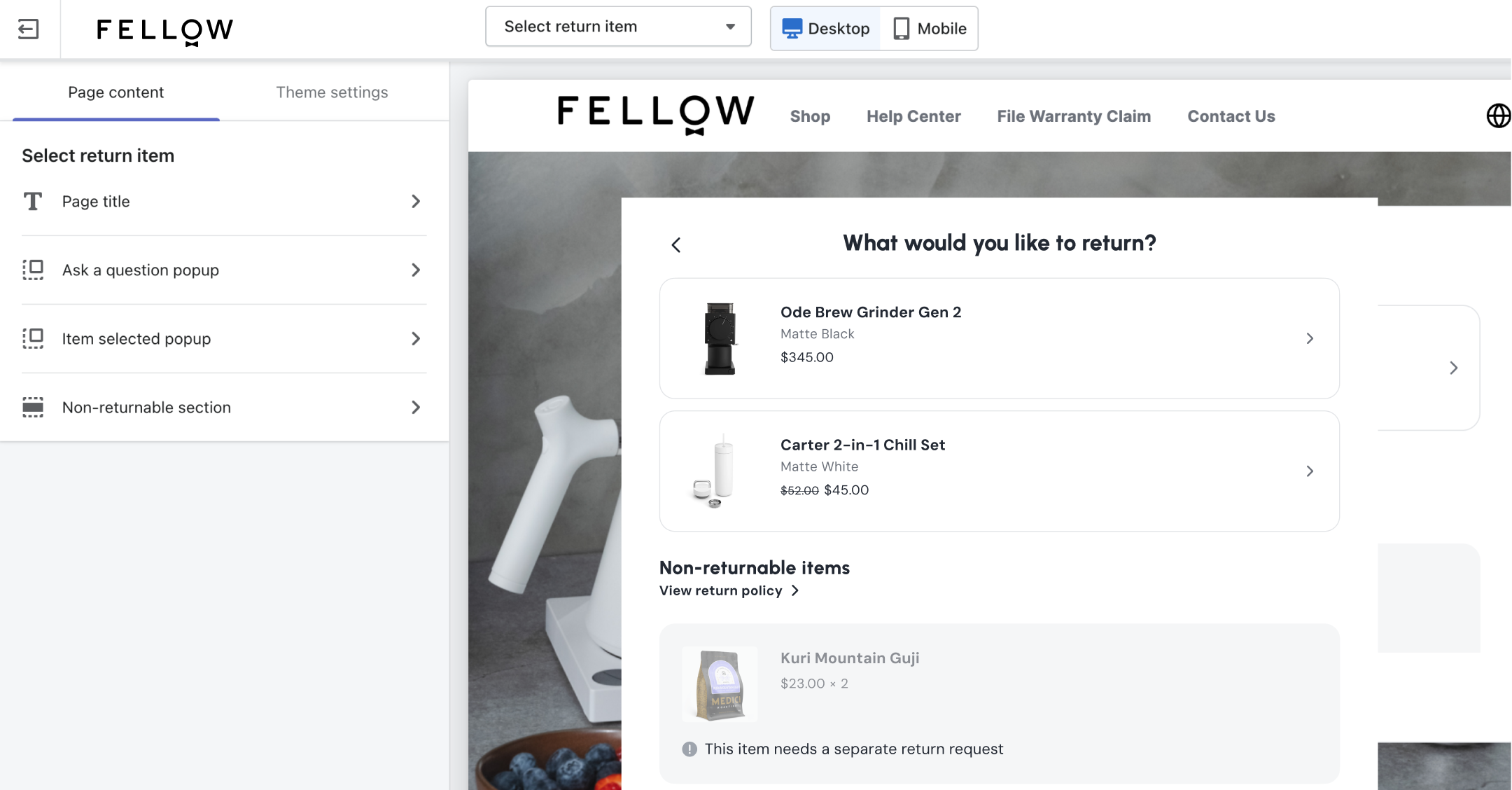The height and width of the screenshot is (790, 1512).
Task: Click the exit editor icon at top left
Action: 28,29
